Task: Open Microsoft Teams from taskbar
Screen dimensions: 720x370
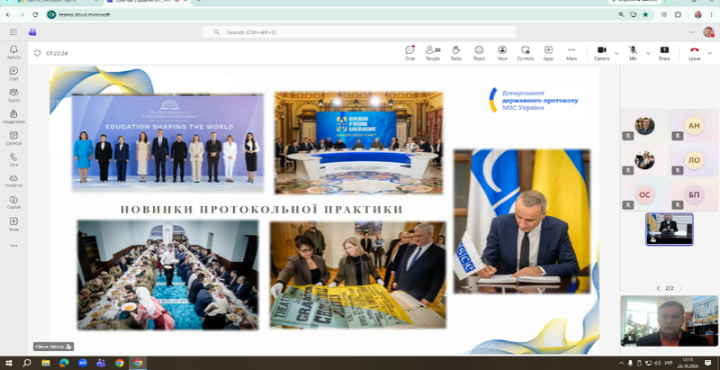Action: click(x=101, y=363)
